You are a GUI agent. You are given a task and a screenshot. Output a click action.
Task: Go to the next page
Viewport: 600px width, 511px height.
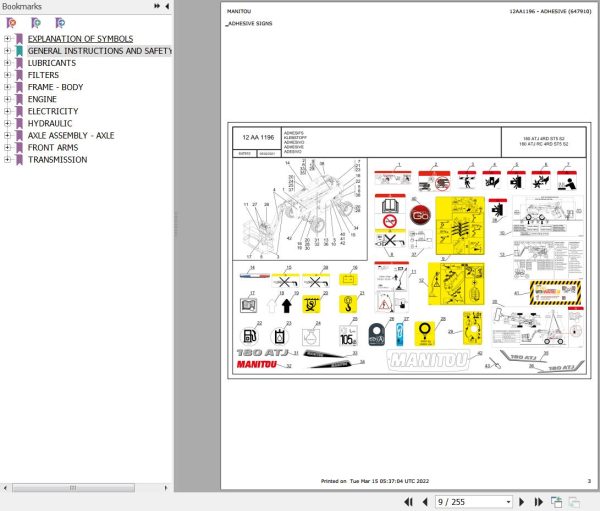(521, 502)
